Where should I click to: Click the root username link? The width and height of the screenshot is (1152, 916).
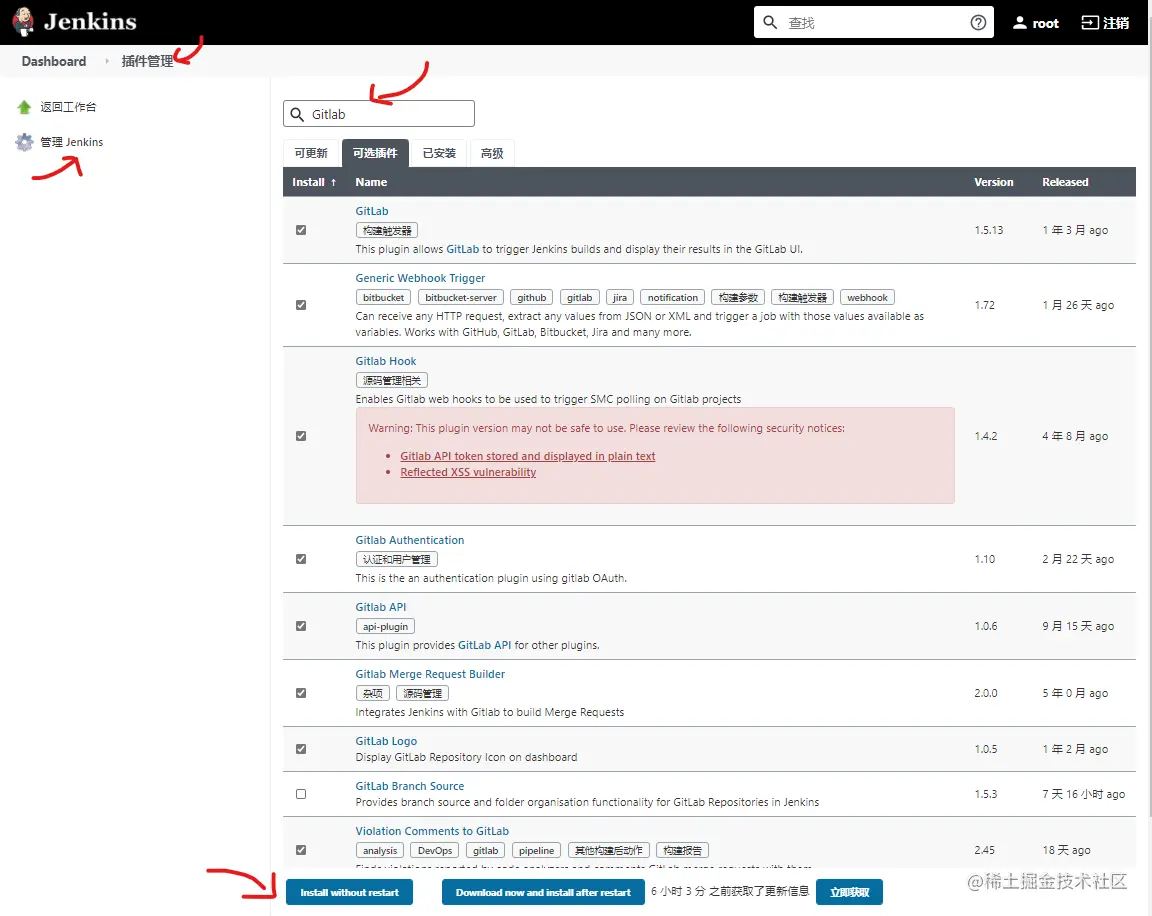pyautogui.click(x=1045, y=23)
